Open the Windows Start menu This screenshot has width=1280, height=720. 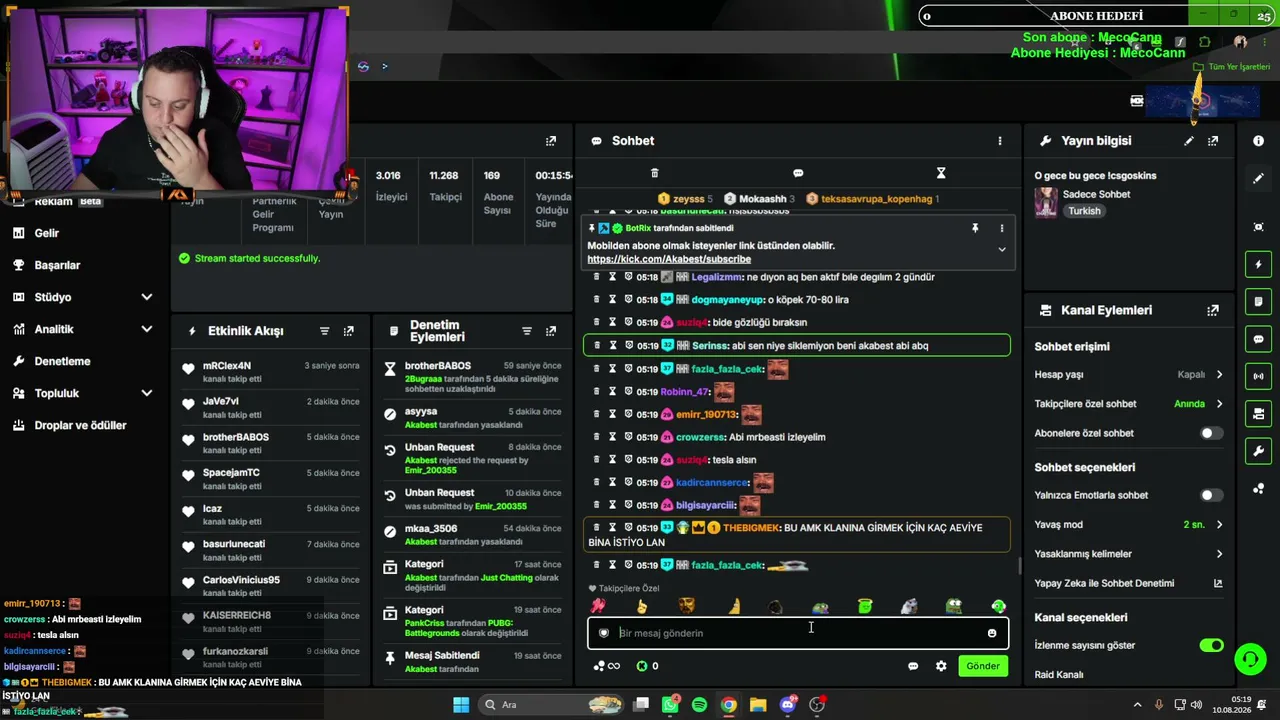click(461, 705)
